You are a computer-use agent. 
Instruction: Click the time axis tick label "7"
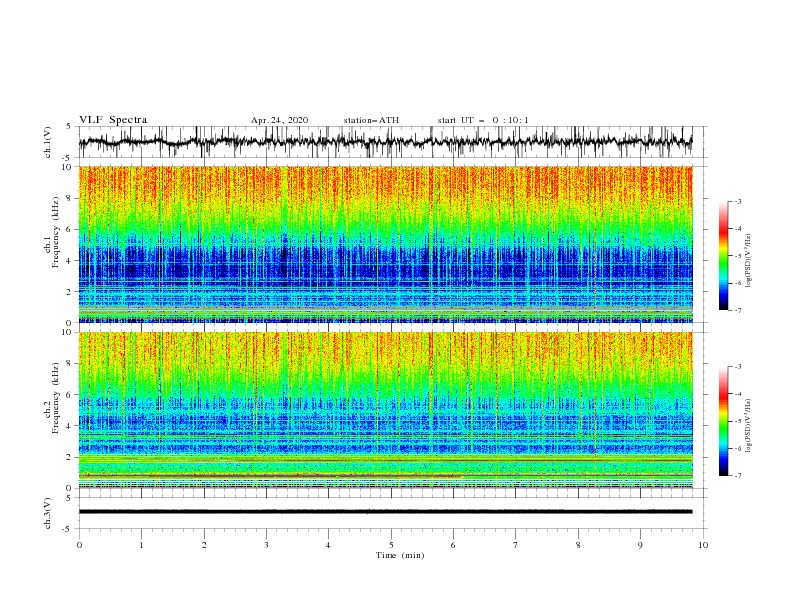point(516,545)
